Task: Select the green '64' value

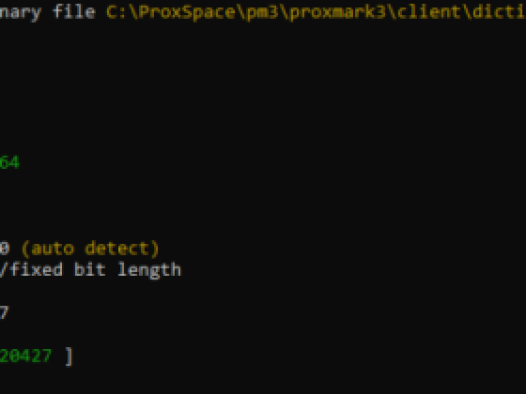Action: point(9,163)
